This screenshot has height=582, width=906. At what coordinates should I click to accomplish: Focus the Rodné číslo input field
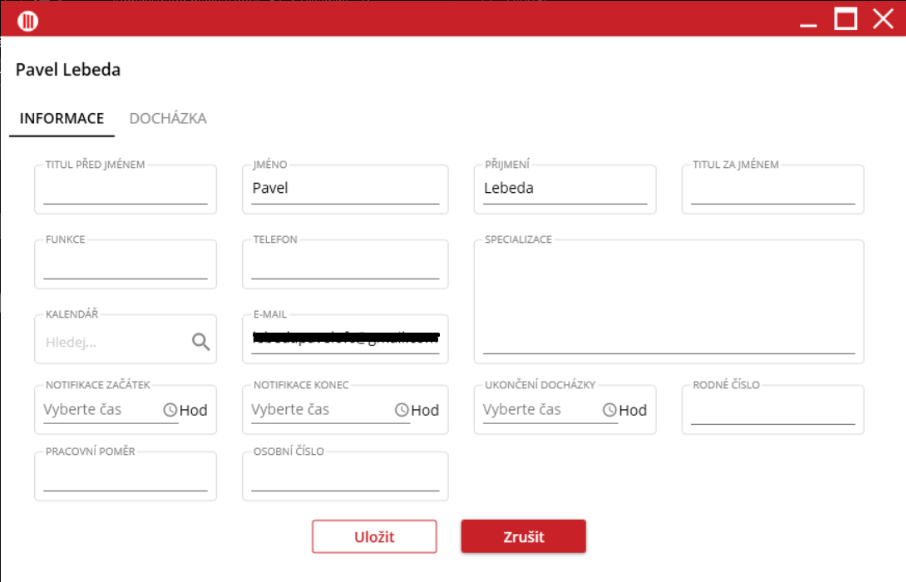(x=772, y=412)
